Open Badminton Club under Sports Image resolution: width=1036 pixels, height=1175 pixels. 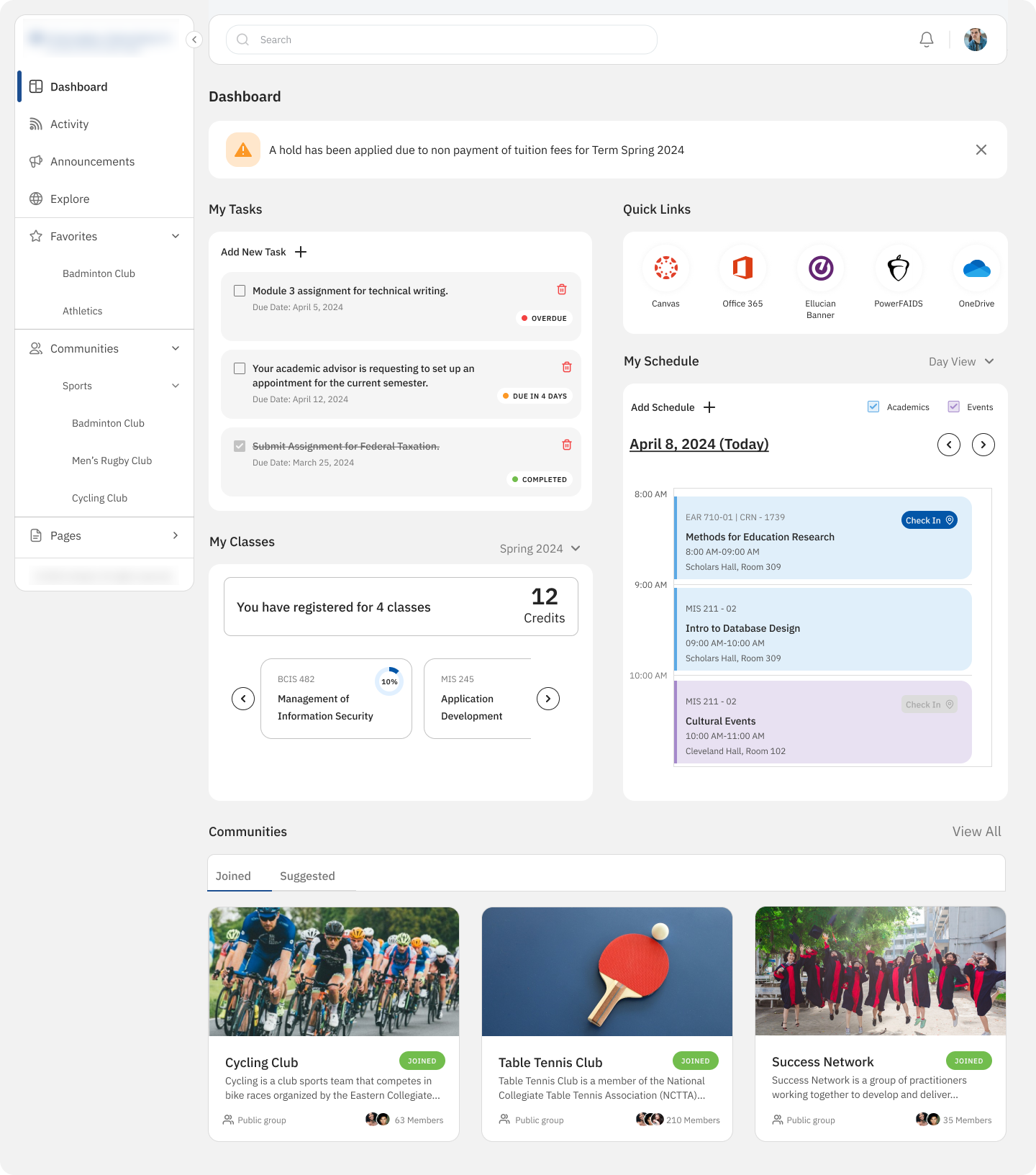click(108, 423)
